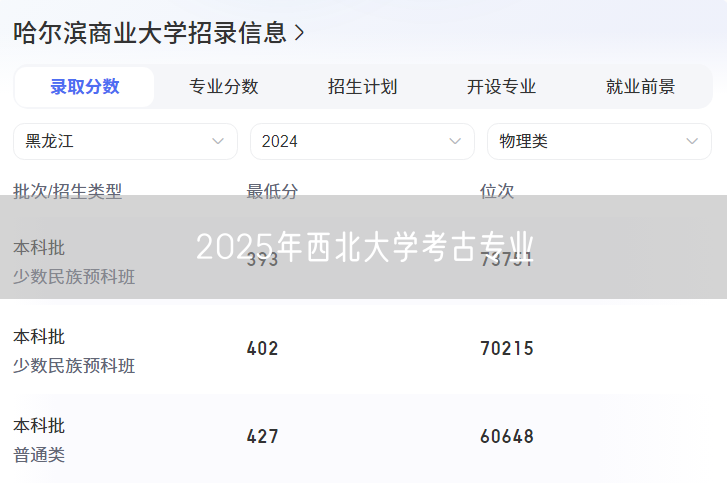Click the 普通类 admission type label
The height and width of the screenshot is (494, 727).
pos(39,455)
